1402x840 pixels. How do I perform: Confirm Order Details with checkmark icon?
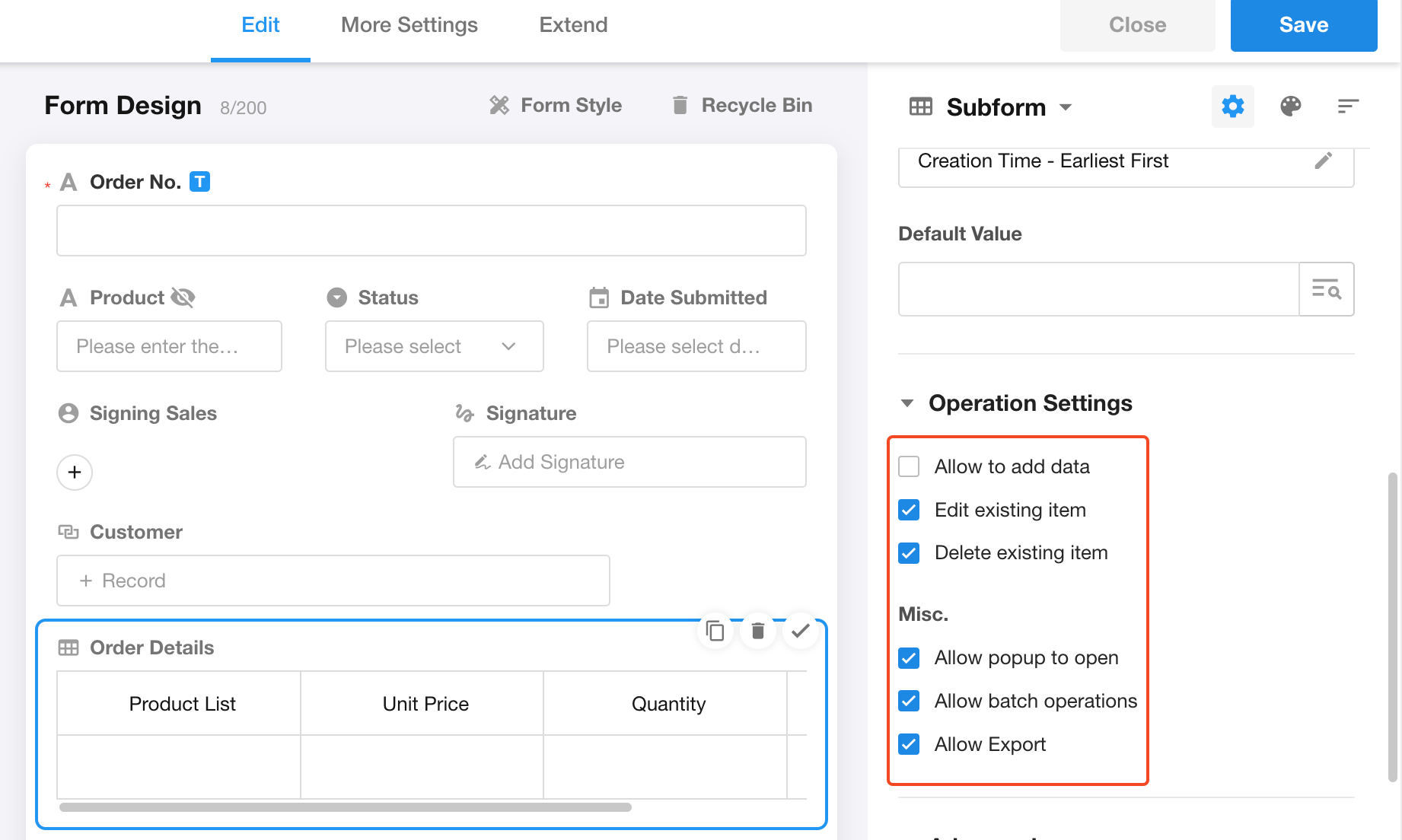(x=800, y=631)
